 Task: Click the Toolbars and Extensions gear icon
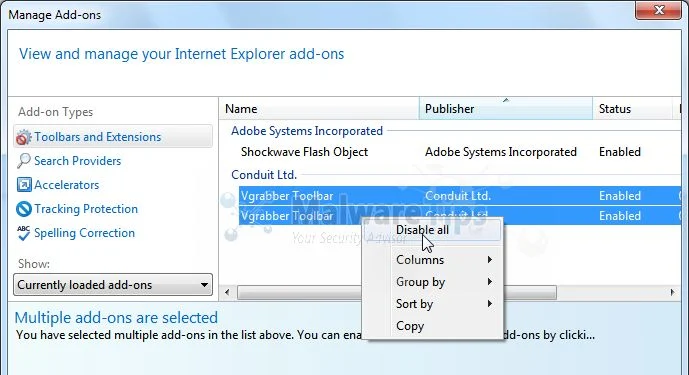click(x=24, y=137)
